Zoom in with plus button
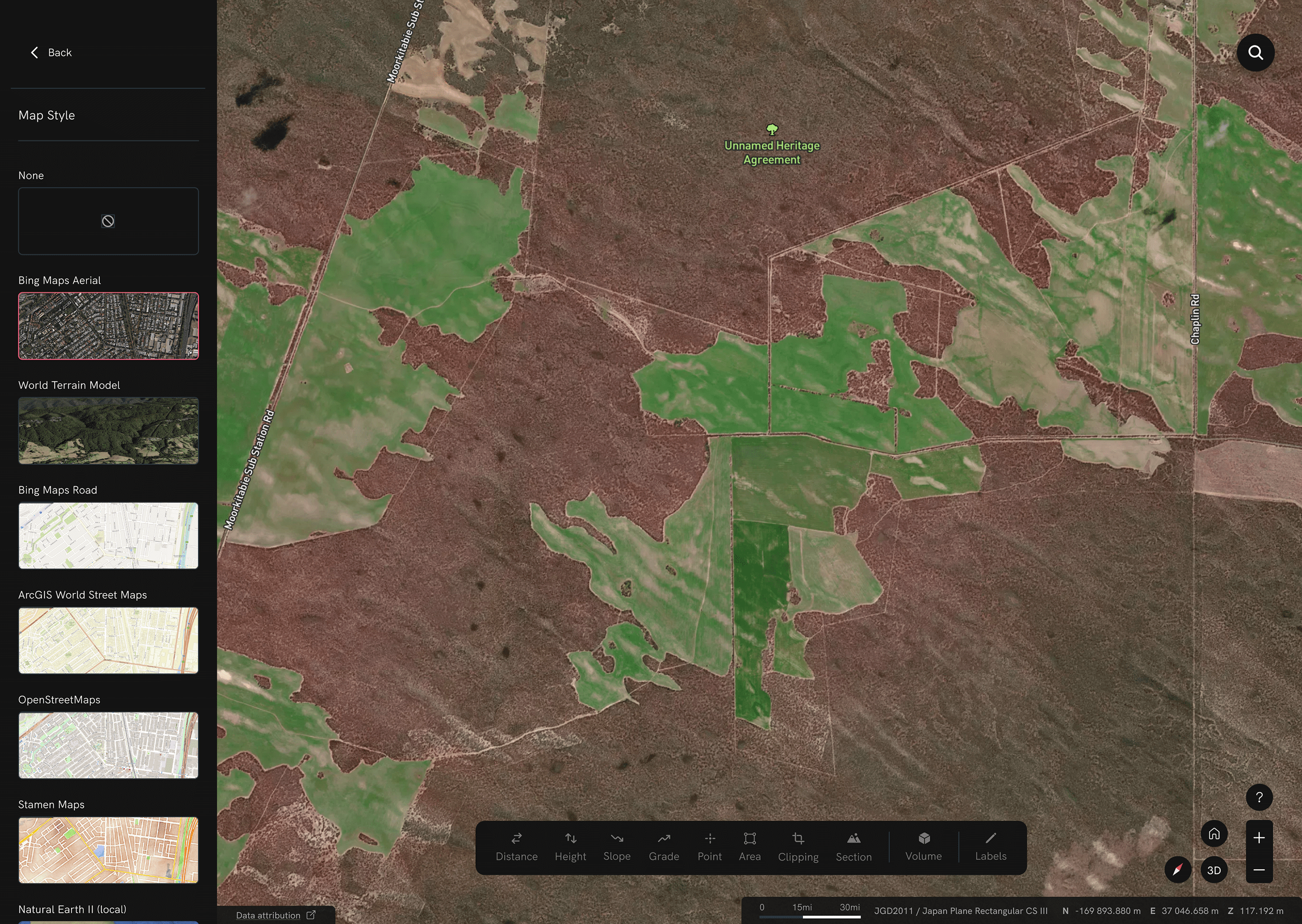Screen dimensions: 1302x924 click(x=1259, y=838)
